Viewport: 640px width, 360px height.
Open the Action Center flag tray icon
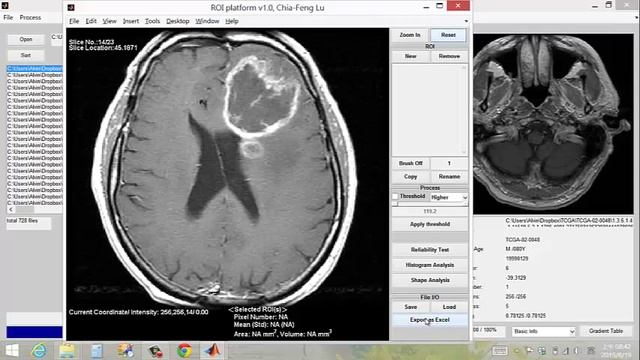tap(529, 351)
